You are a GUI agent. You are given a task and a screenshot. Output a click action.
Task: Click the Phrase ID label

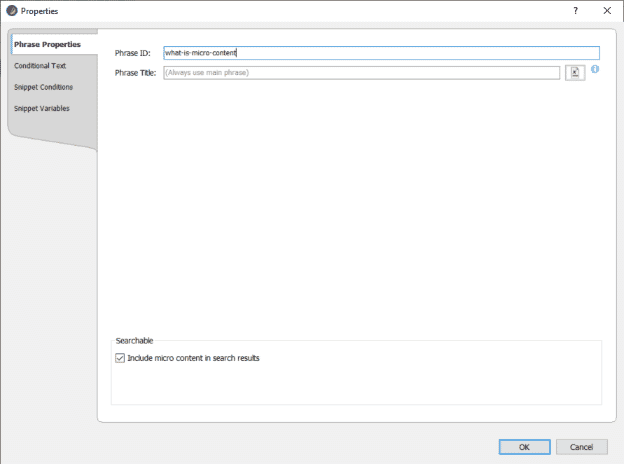coord(133,53)
